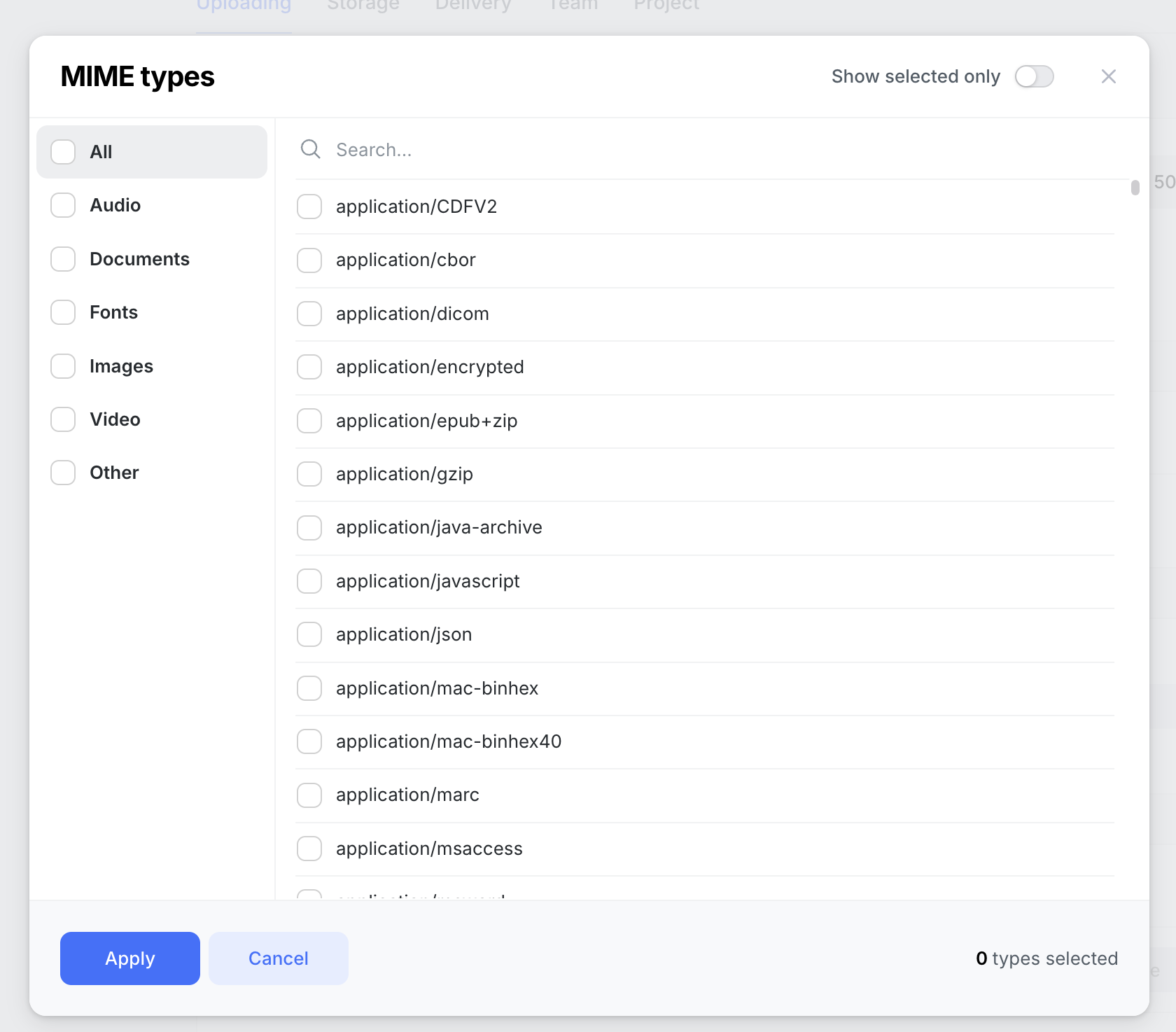Close the MIME types dialog

click(x=1108, y=76)
